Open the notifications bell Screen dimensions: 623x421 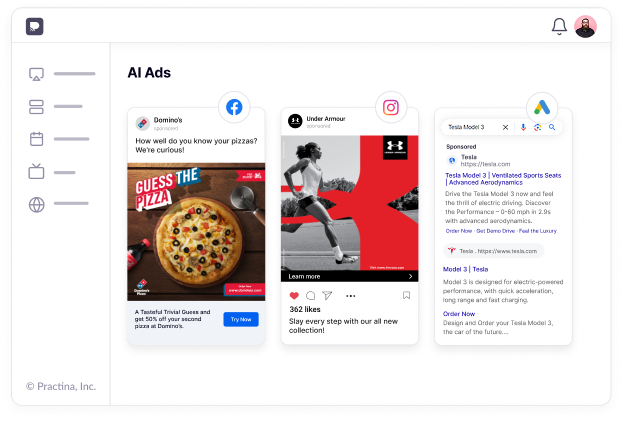[559, 27]
